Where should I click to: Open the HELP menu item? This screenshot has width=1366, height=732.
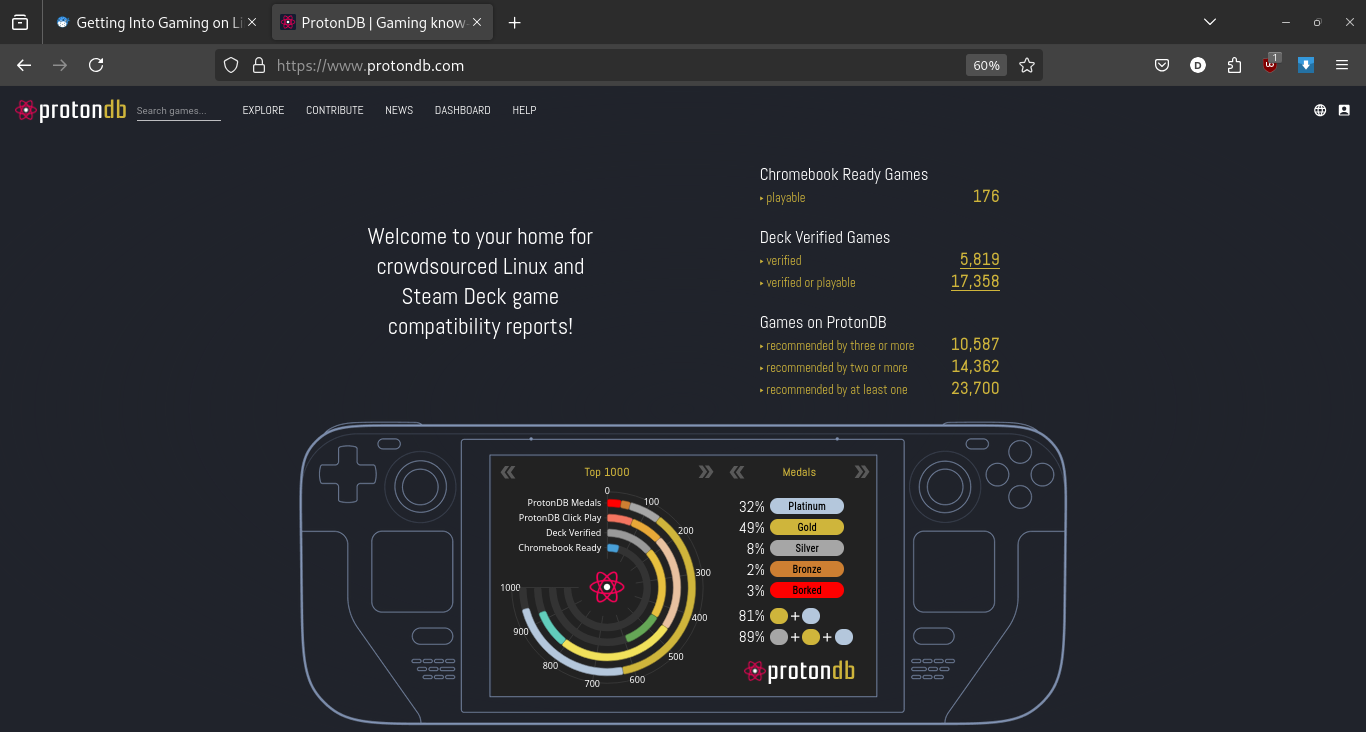pos(524,110)
